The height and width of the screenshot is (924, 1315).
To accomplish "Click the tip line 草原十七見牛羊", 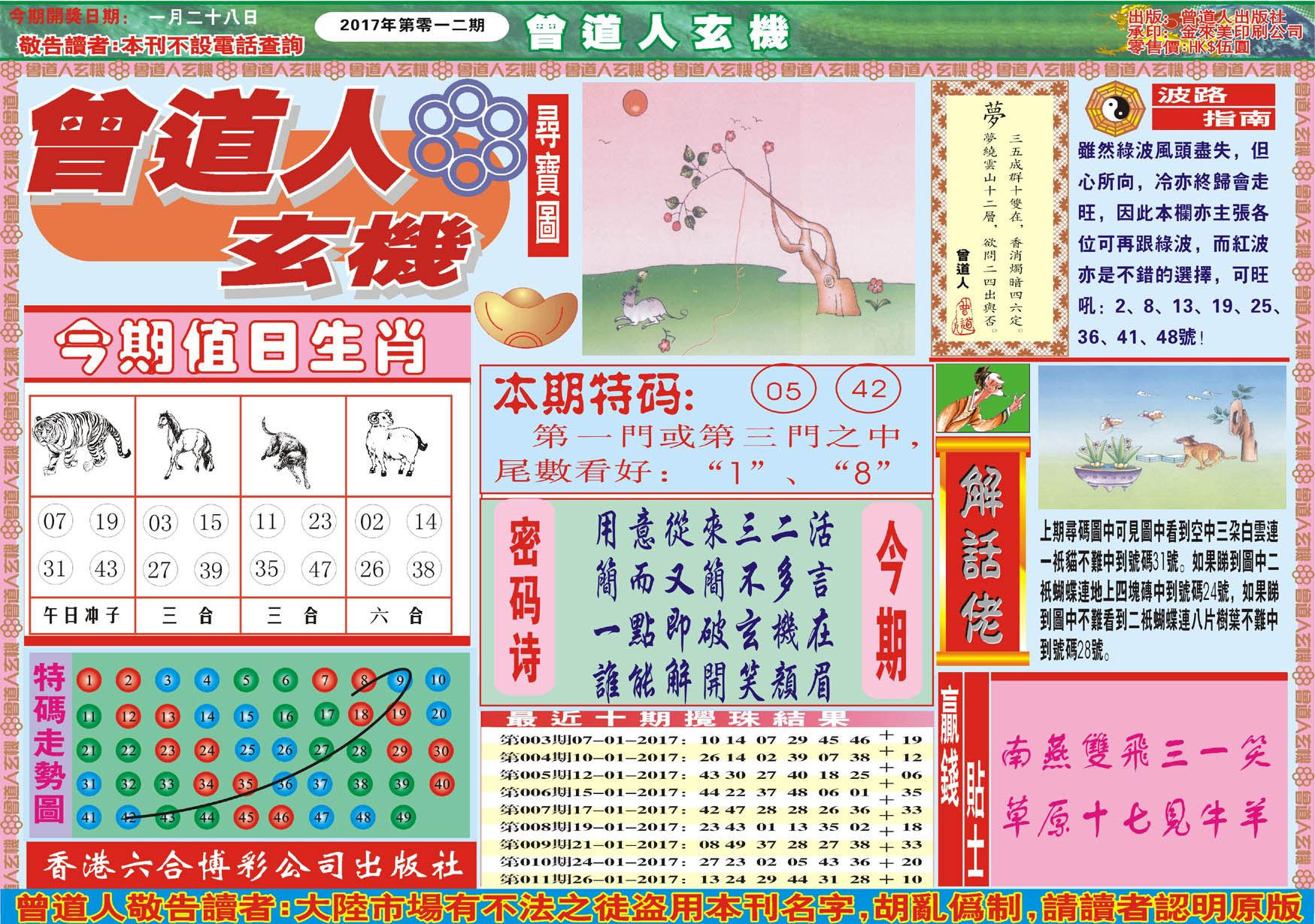I will 1135,818.
